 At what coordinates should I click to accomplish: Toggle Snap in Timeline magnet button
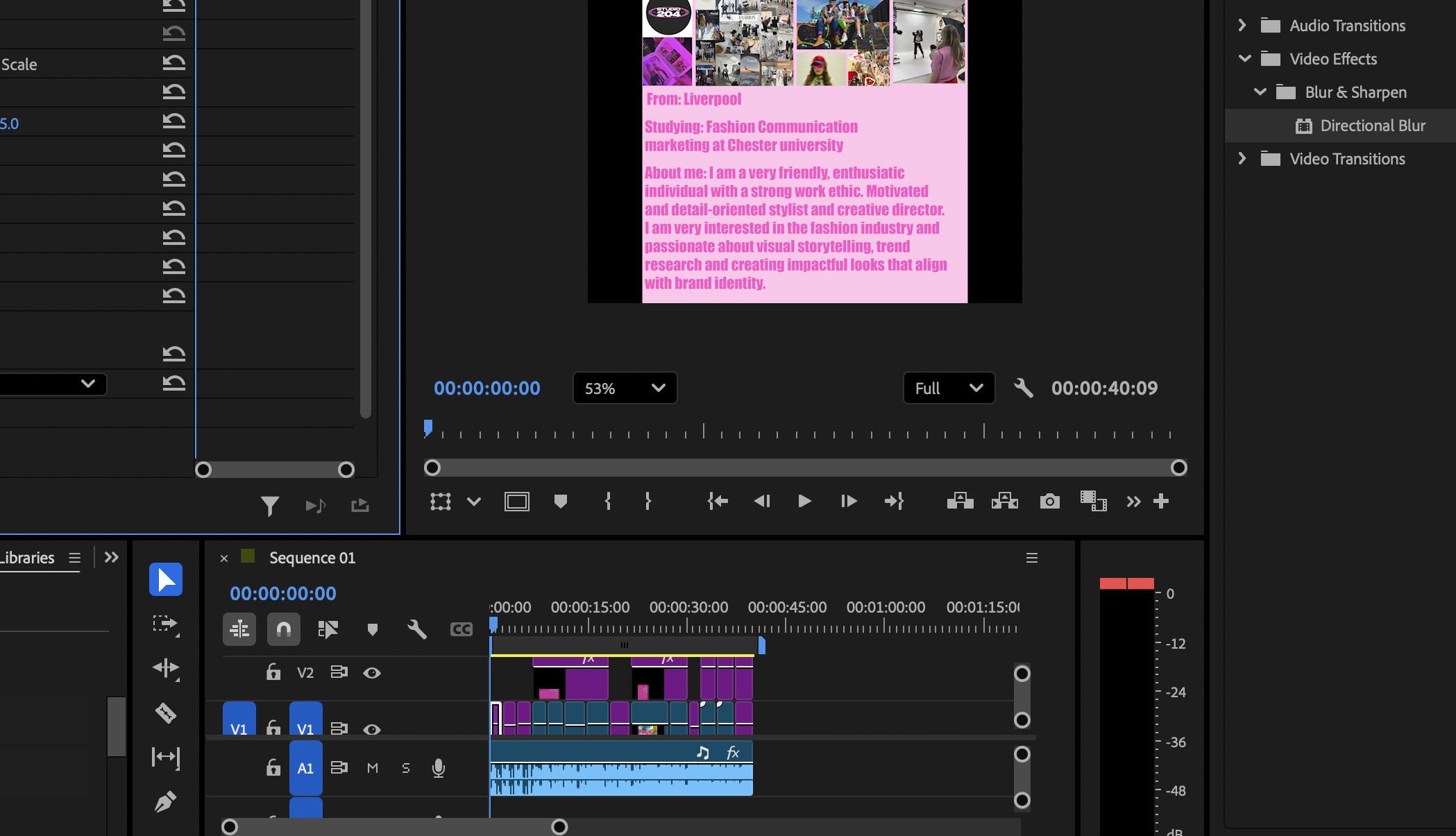click(283, 629)
